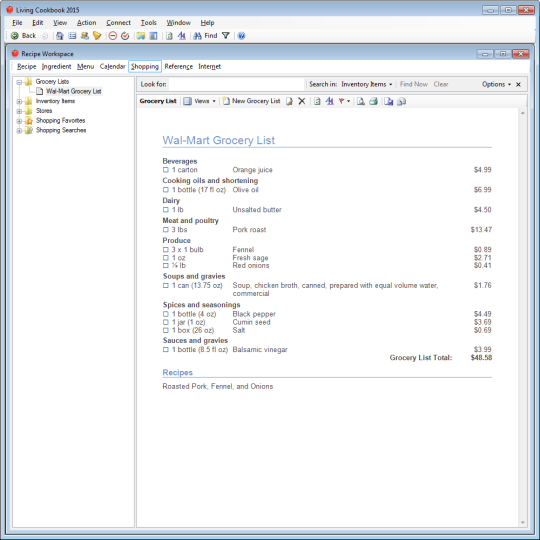This screenshot has height=540, width=540.
Task: Select Wal-Mart Grocery List tree item
Action: (73, 91)
